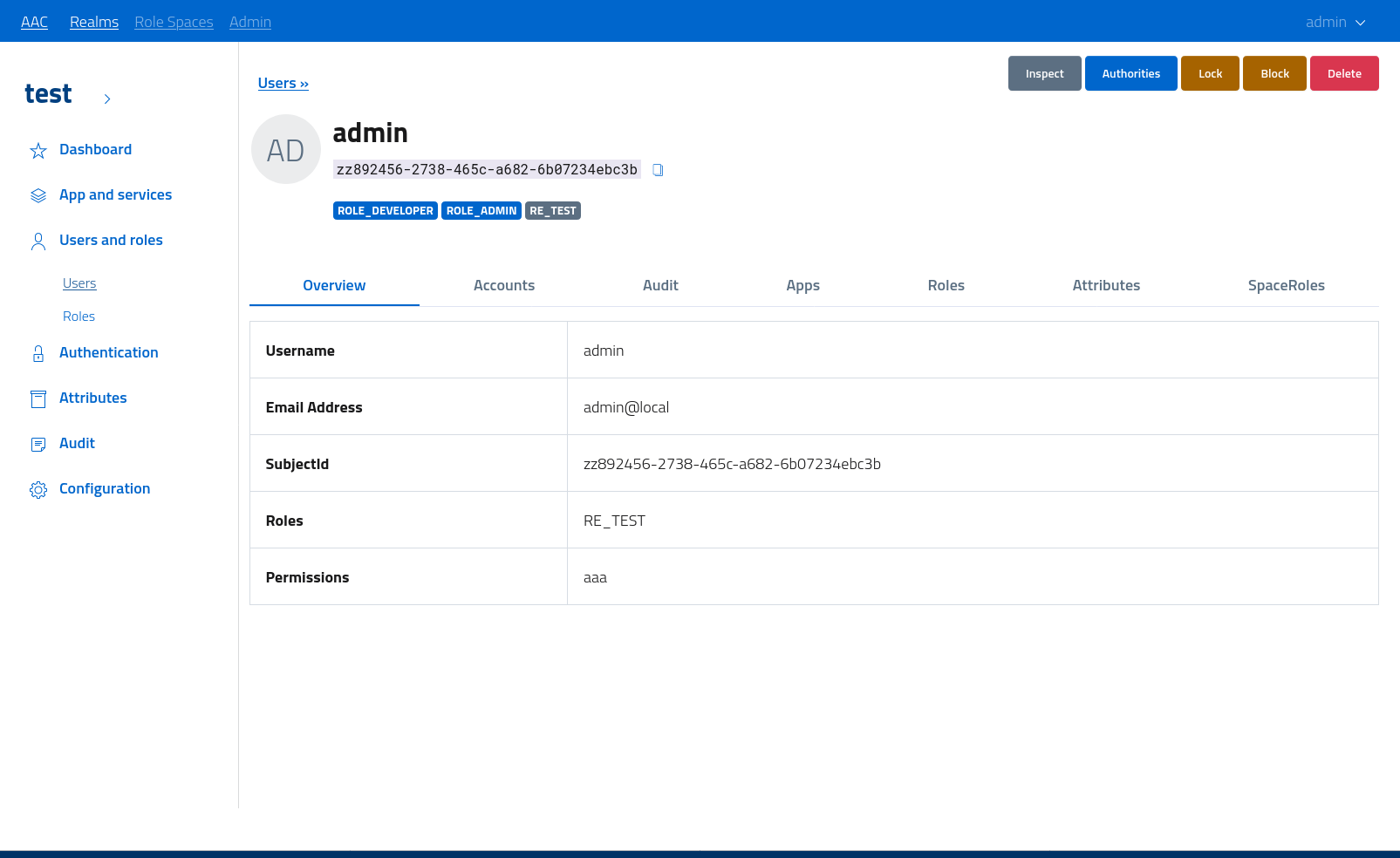Click the Inspect button
The height and width of the screenshot is (858, 1400).
1045,73
